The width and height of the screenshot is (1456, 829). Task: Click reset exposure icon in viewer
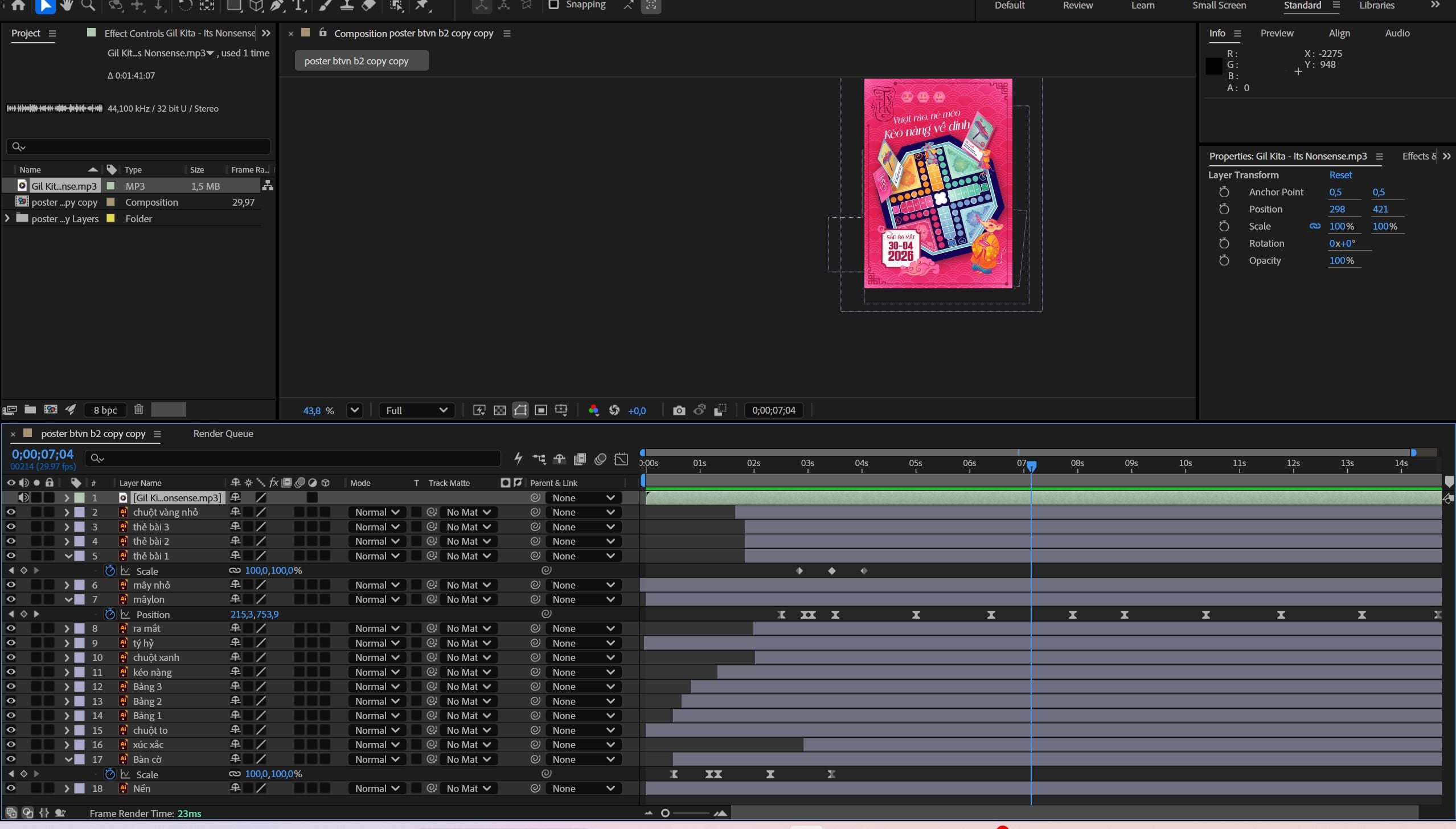(x=614, y=410)
